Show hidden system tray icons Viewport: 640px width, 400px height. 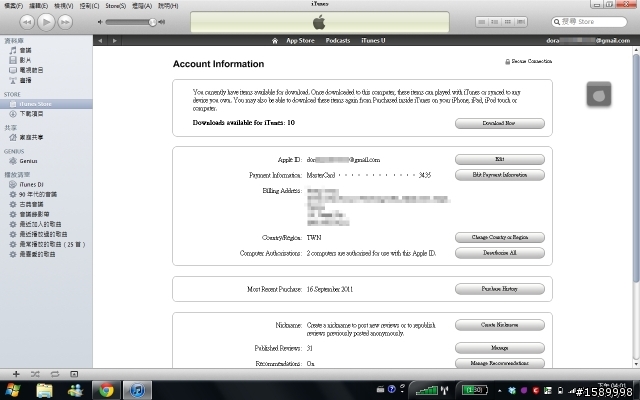tap(500, 391)
